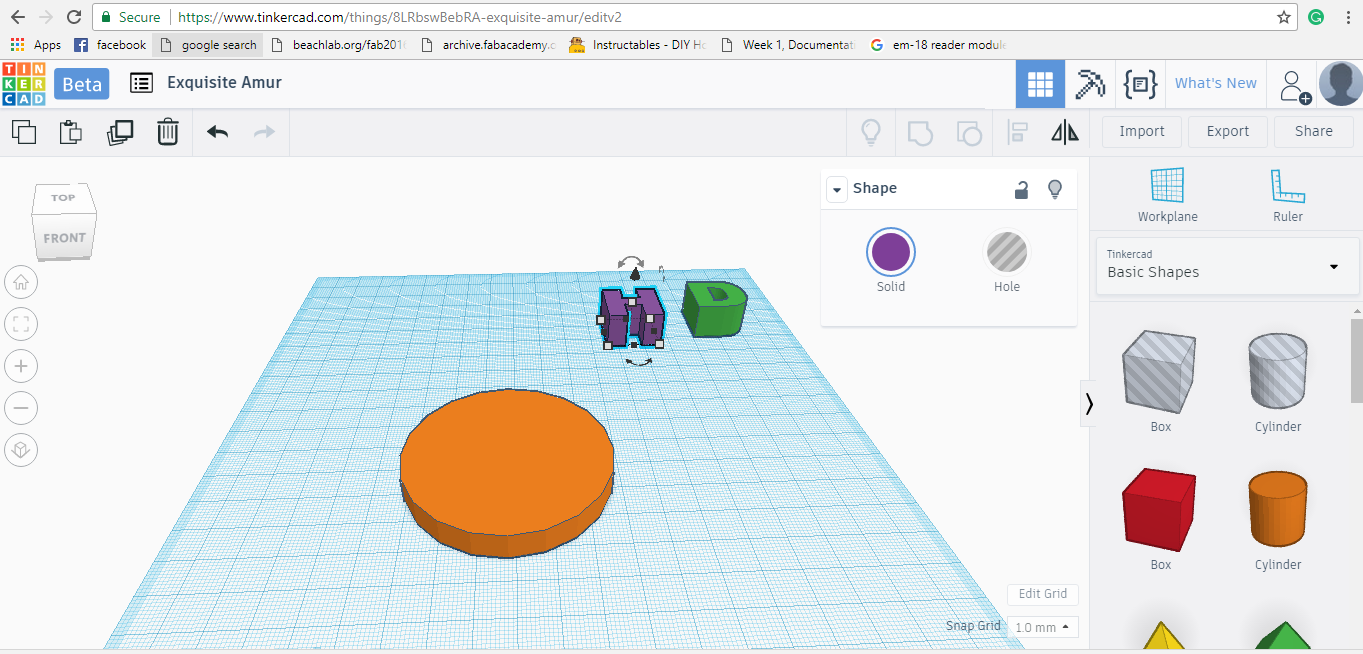Select the Workplane tool
This screenshot has height=654, width=1363.
coord(1167,195)
